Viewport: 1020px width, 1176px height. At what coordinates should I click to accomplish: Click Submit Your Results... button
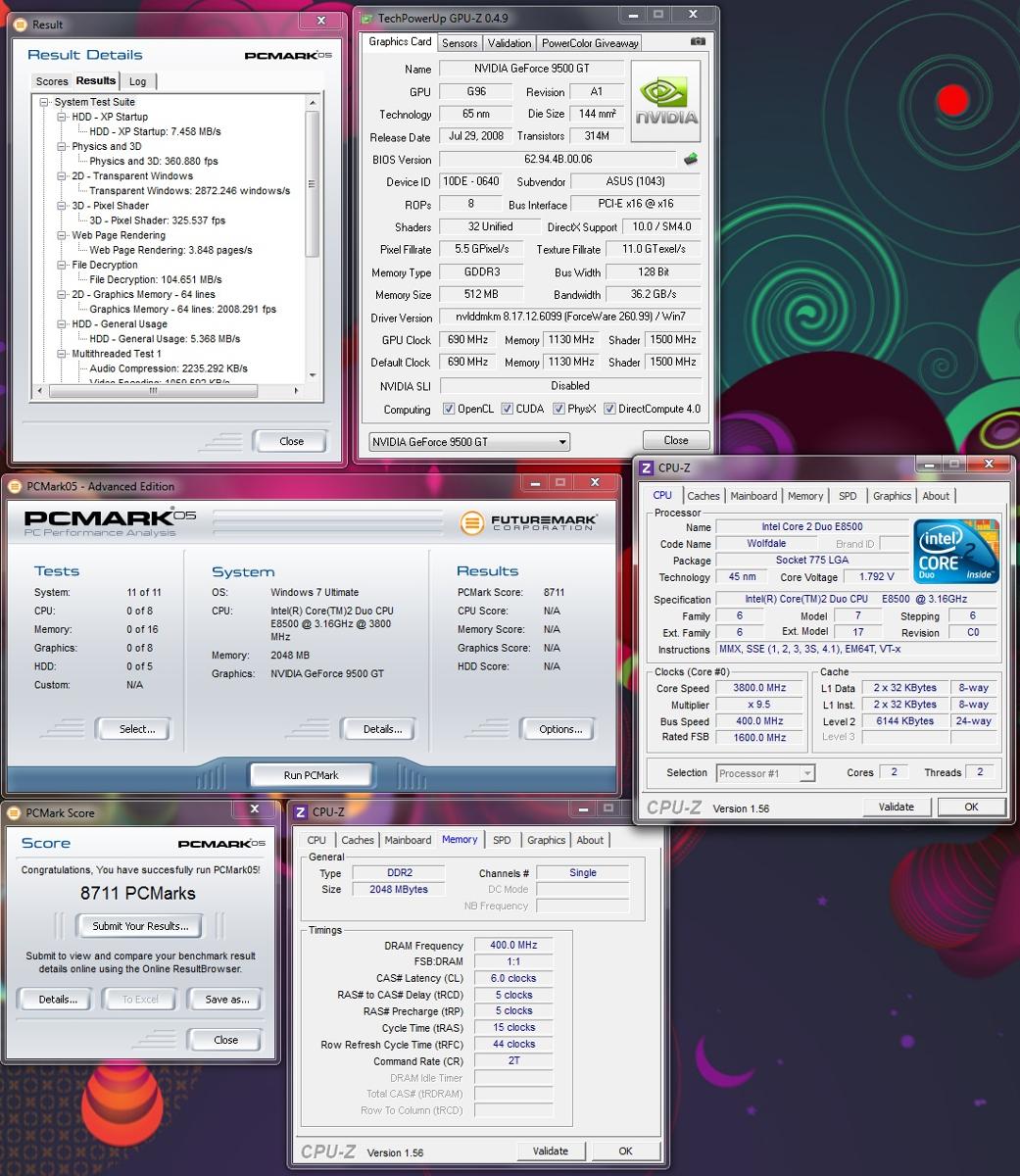(x=140, y=926)
